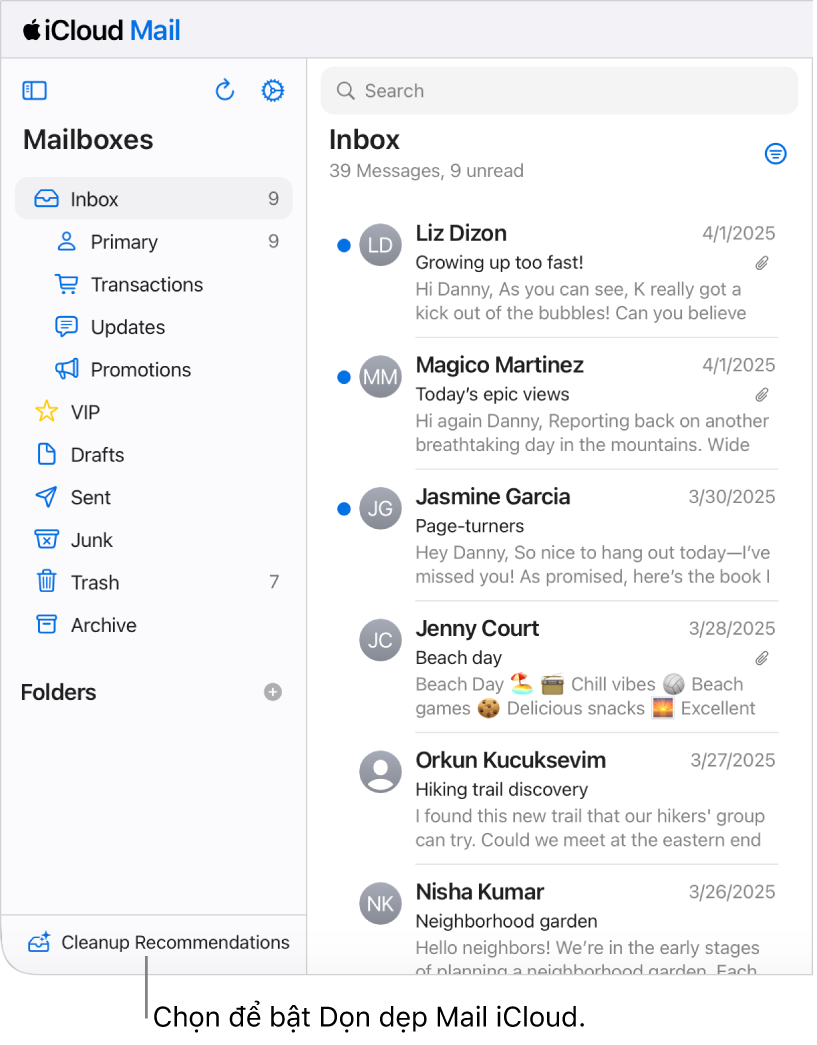The image size is (817, 1045).
Task: Open the settings gear icon
Action: point(273,91)
